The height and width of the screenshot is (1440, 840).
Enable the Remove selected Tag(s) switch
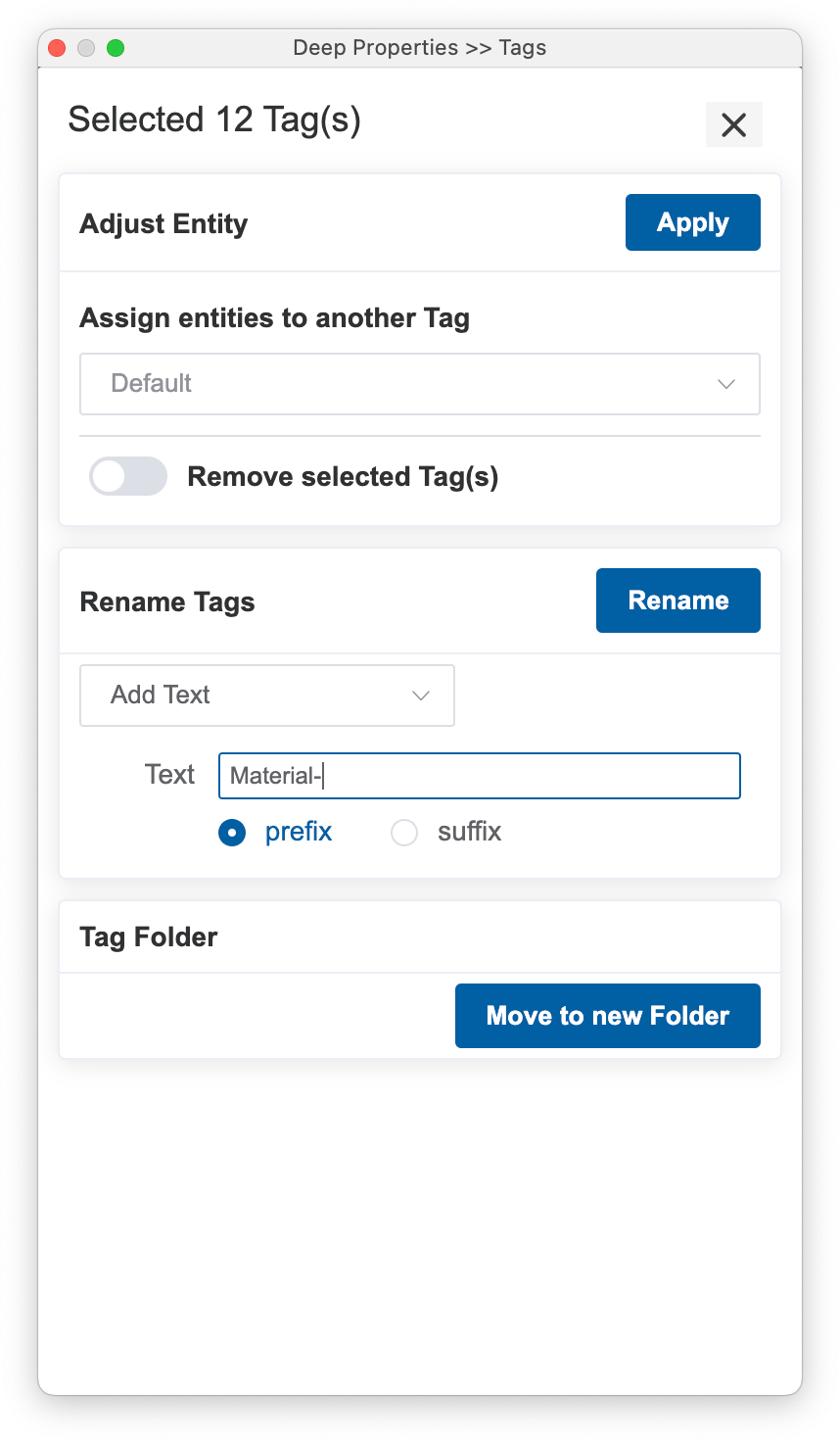pyautogui.click(x=128, y=477)
